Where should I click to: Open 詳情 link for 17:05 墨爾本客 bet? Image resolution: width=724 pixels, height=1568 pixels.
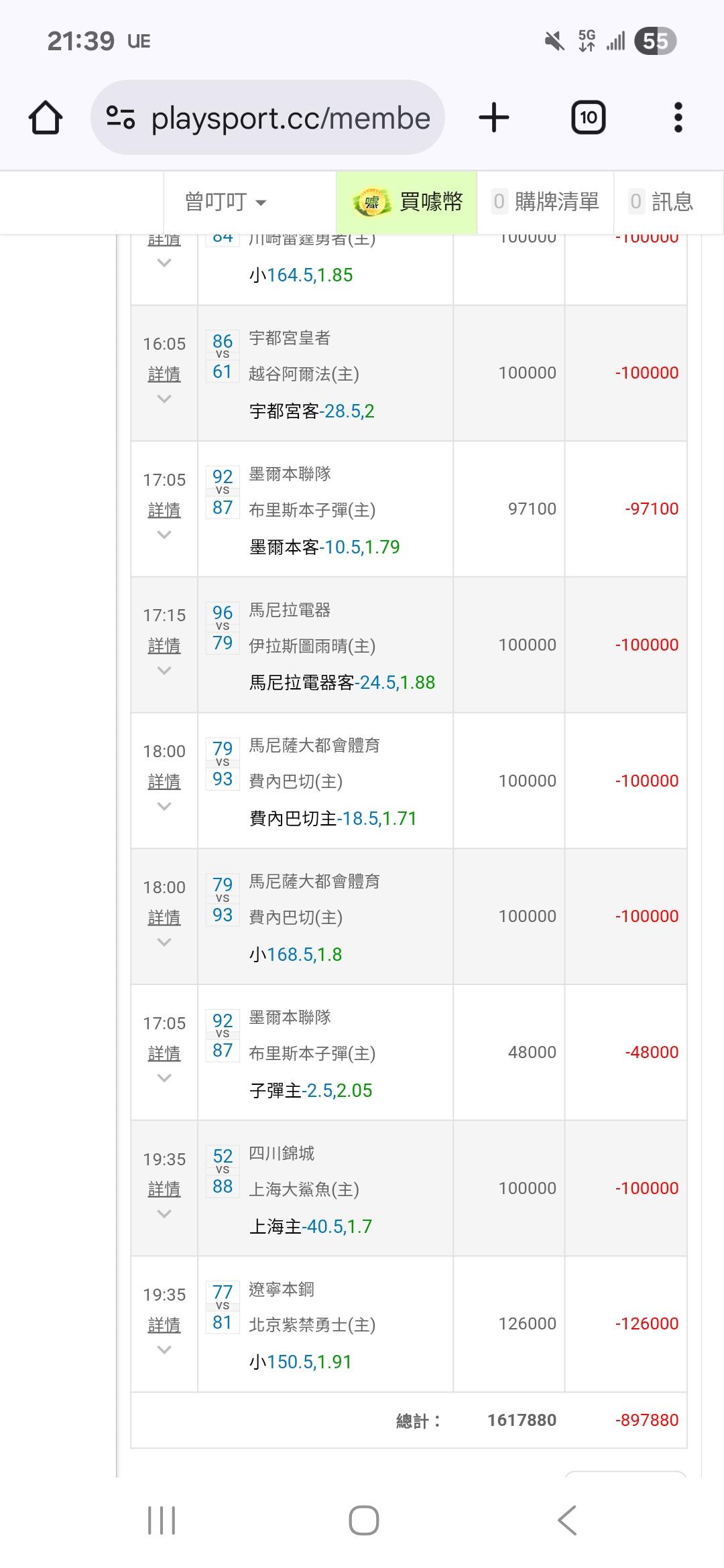pyautogui.click(x=164, y=510)
